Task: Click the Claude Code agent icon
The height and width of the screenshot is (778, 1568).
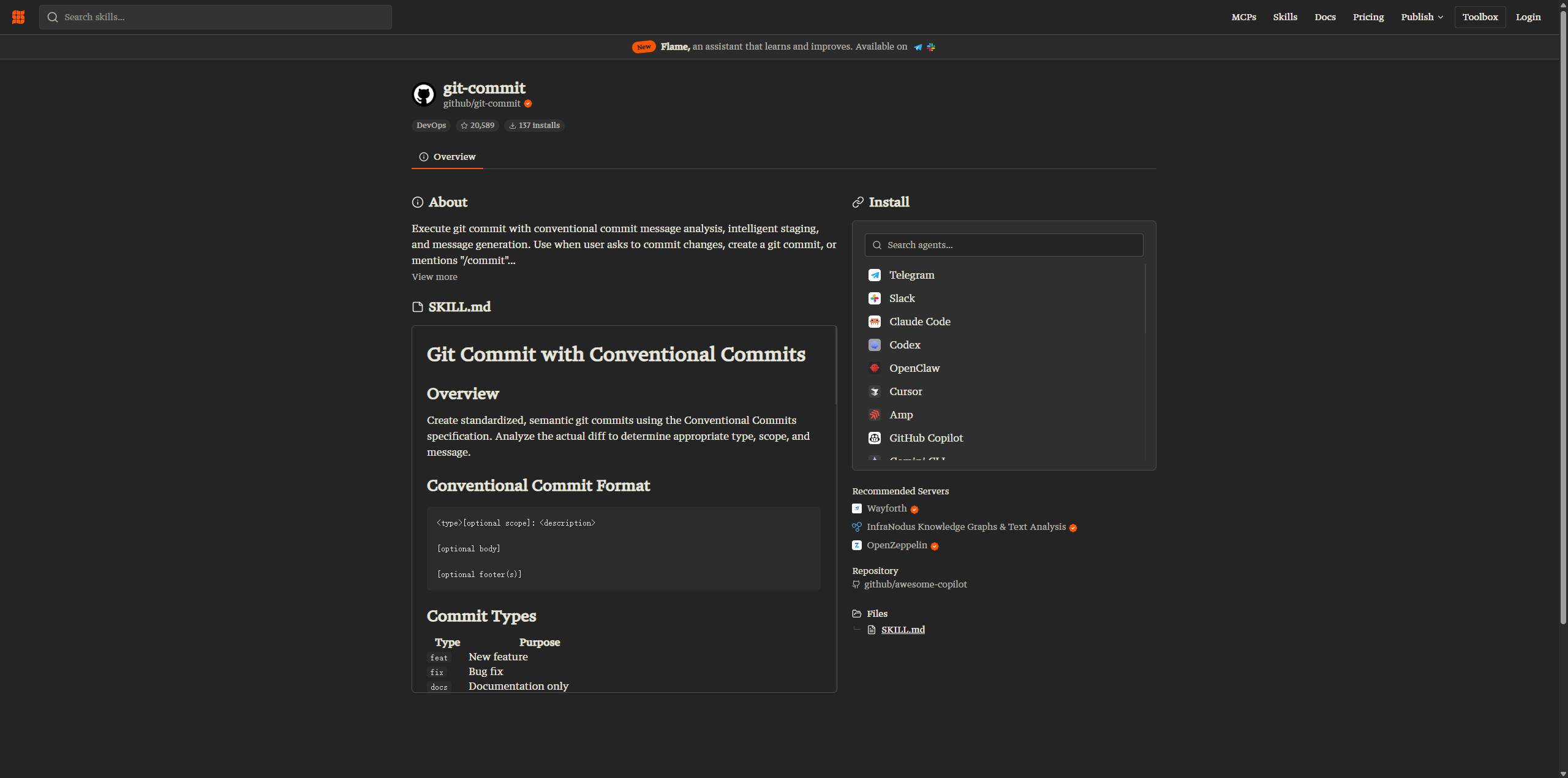Action: 875,322
